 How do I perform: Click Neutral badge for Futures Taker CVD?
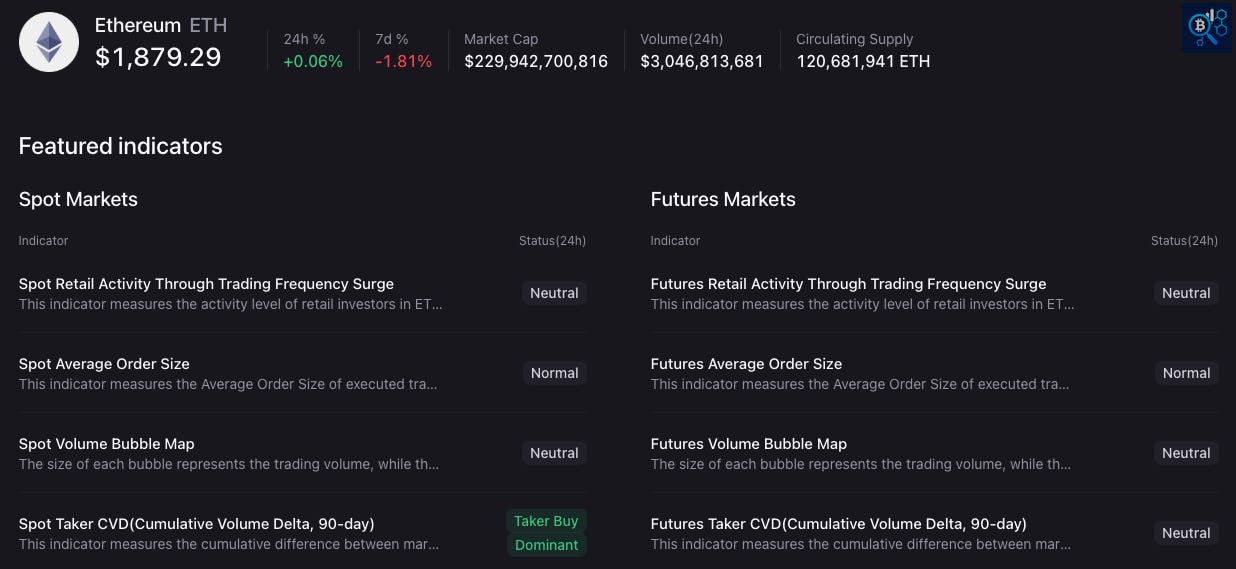point(1186,533)
